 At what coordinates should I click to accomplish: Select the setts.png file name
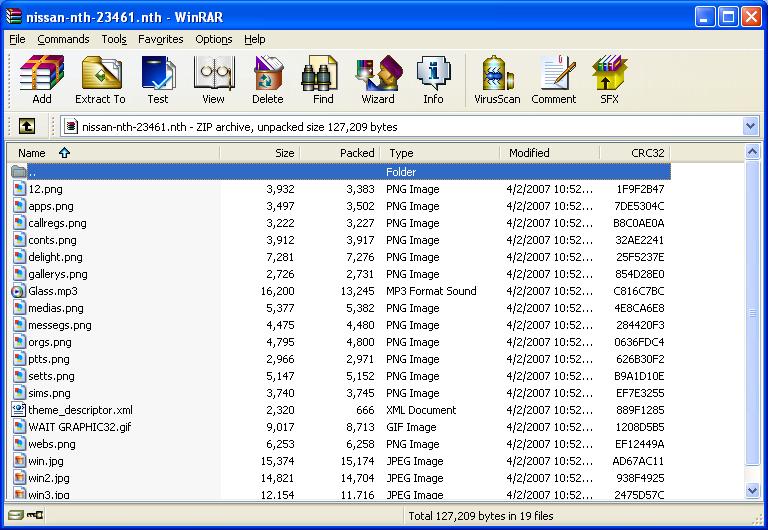pyautogui.click(x=51, y=376)
